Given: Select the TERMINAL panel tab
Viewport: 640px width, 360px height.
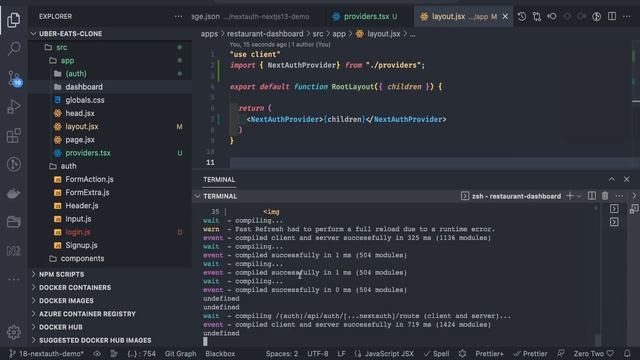Looking at the screenshot, I should pyautogui.click(x=219, y=180).
